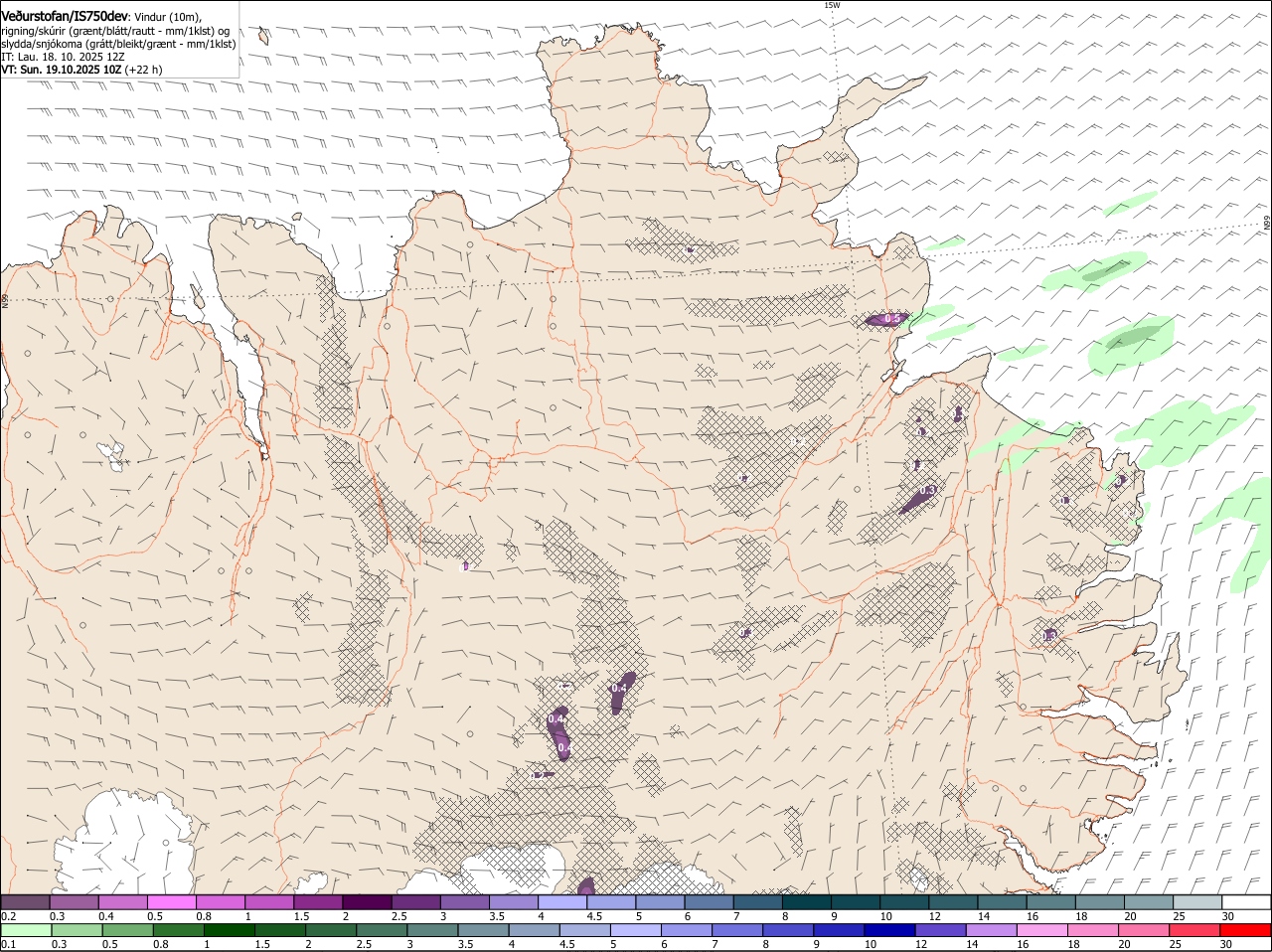Viewport: 1272px width, 952px height.
Task: Select the light purple rain swatch between 14 and 16
Action: click(991, 930)
